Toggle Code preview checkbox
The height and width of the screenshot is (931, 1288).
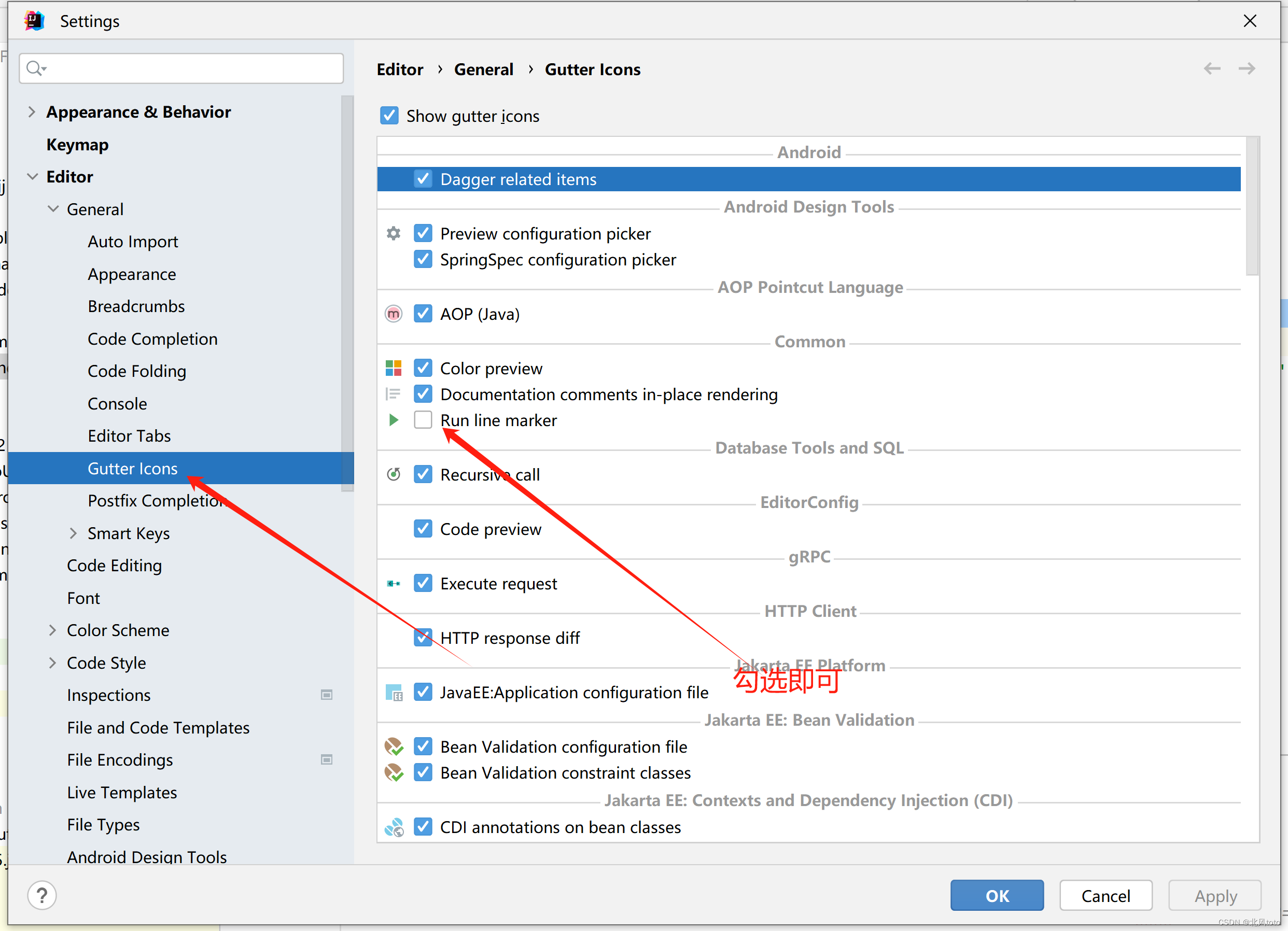423,529
